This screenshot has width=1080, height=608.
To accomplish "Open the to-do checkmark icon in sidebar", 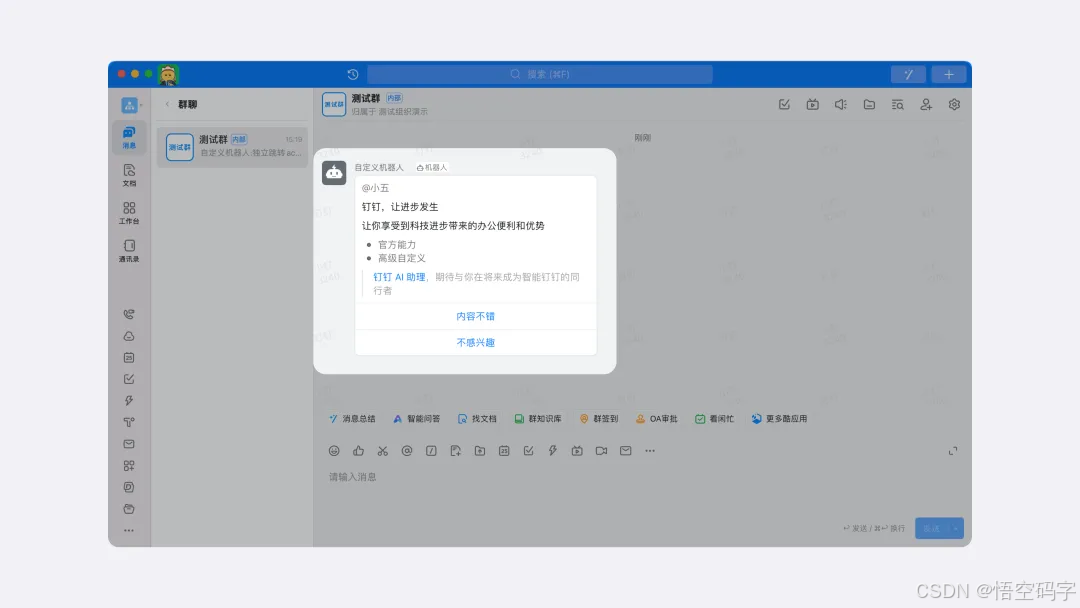I will coord(129,379).
